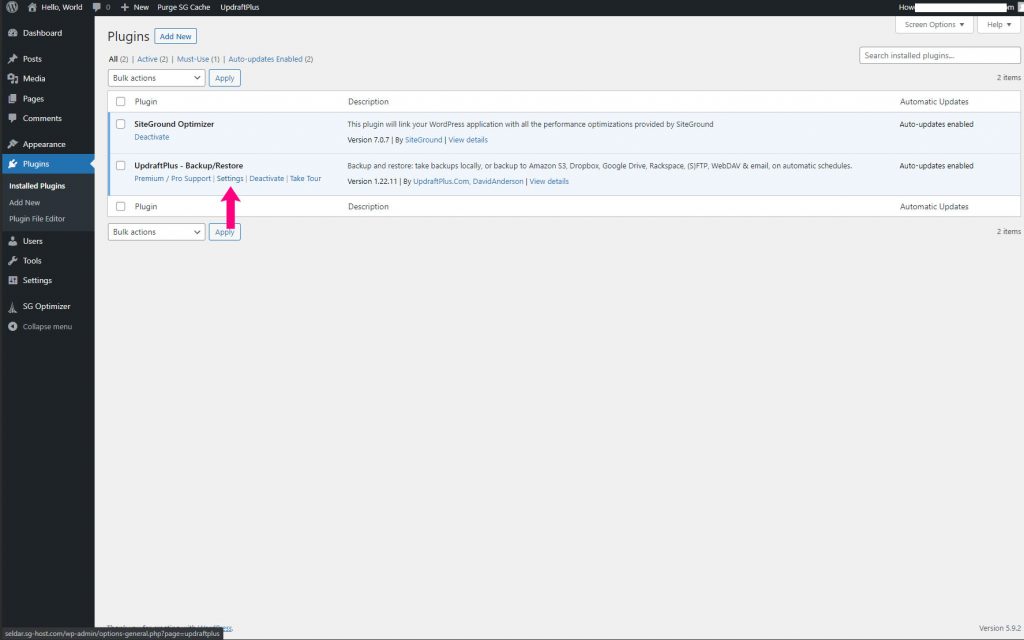This screenshot has width=1024, height=640.
Task: Open UpdraftPlus Settings link
Action: click(x=230, y=178)
